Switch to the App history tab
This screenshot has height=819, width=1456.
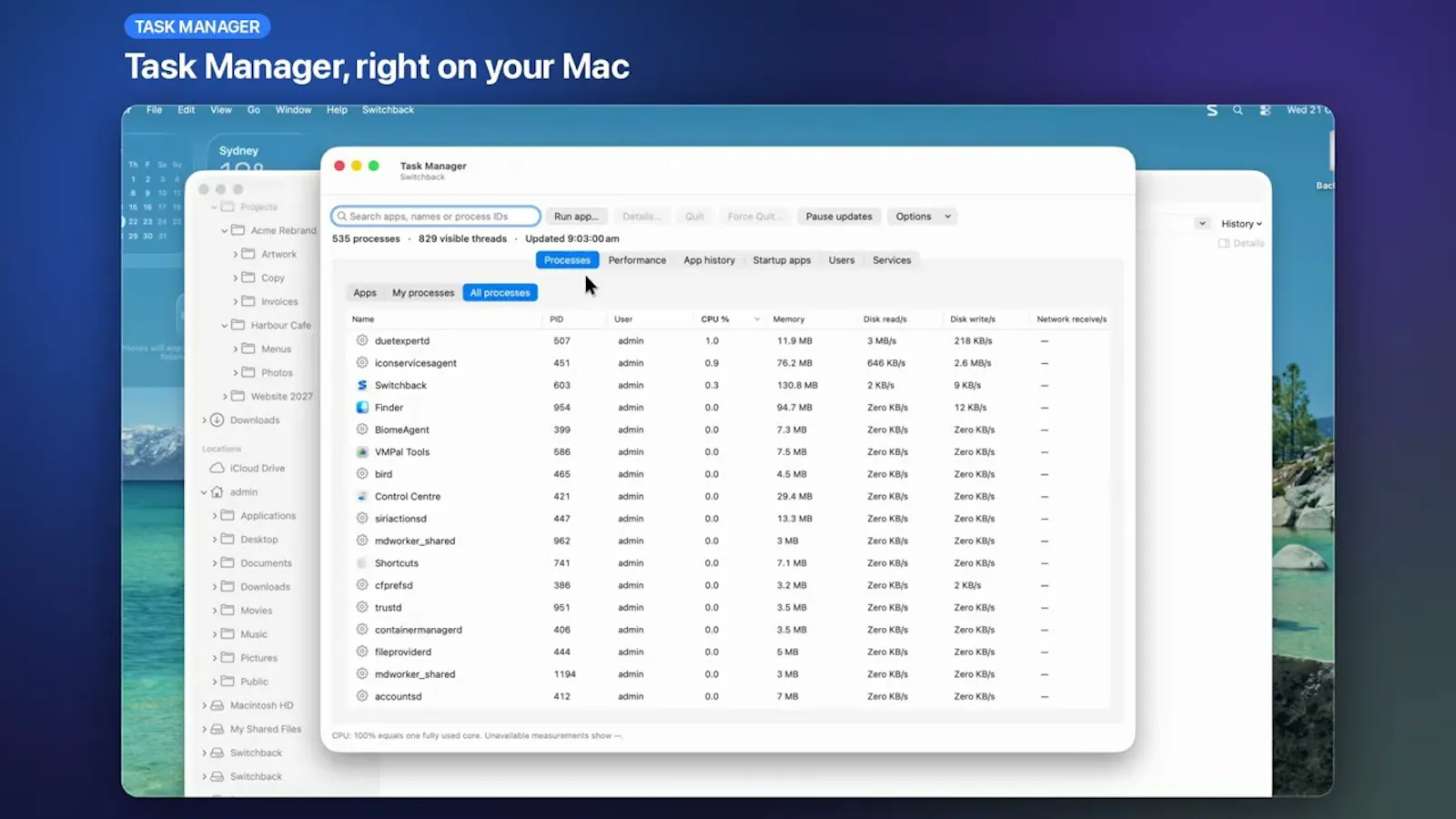[x=709, y=260]
